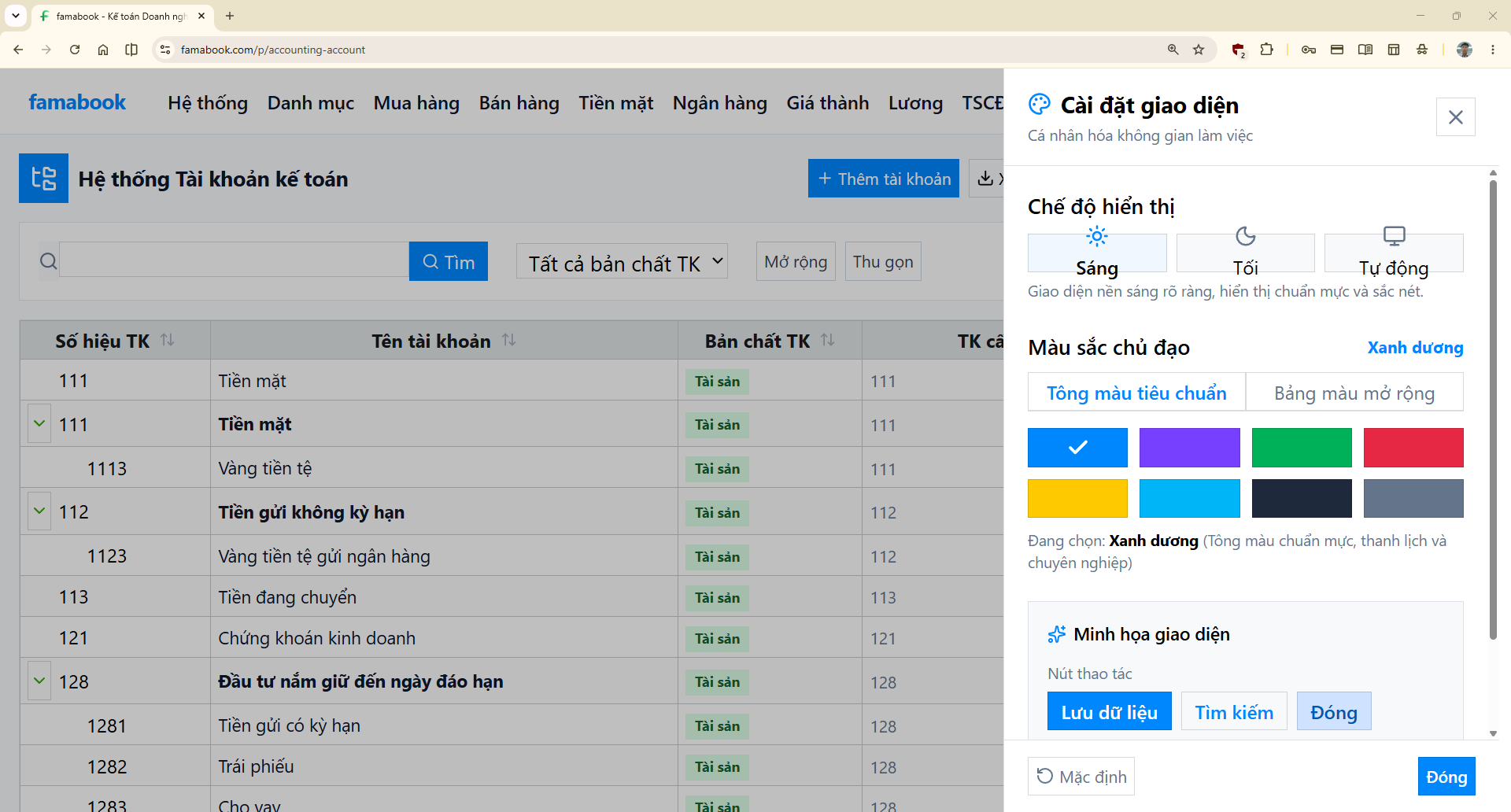Screen dimensions: 1511x812
Task: Close the Cài đặt giao diện panel
Action: pos(1455,117)
